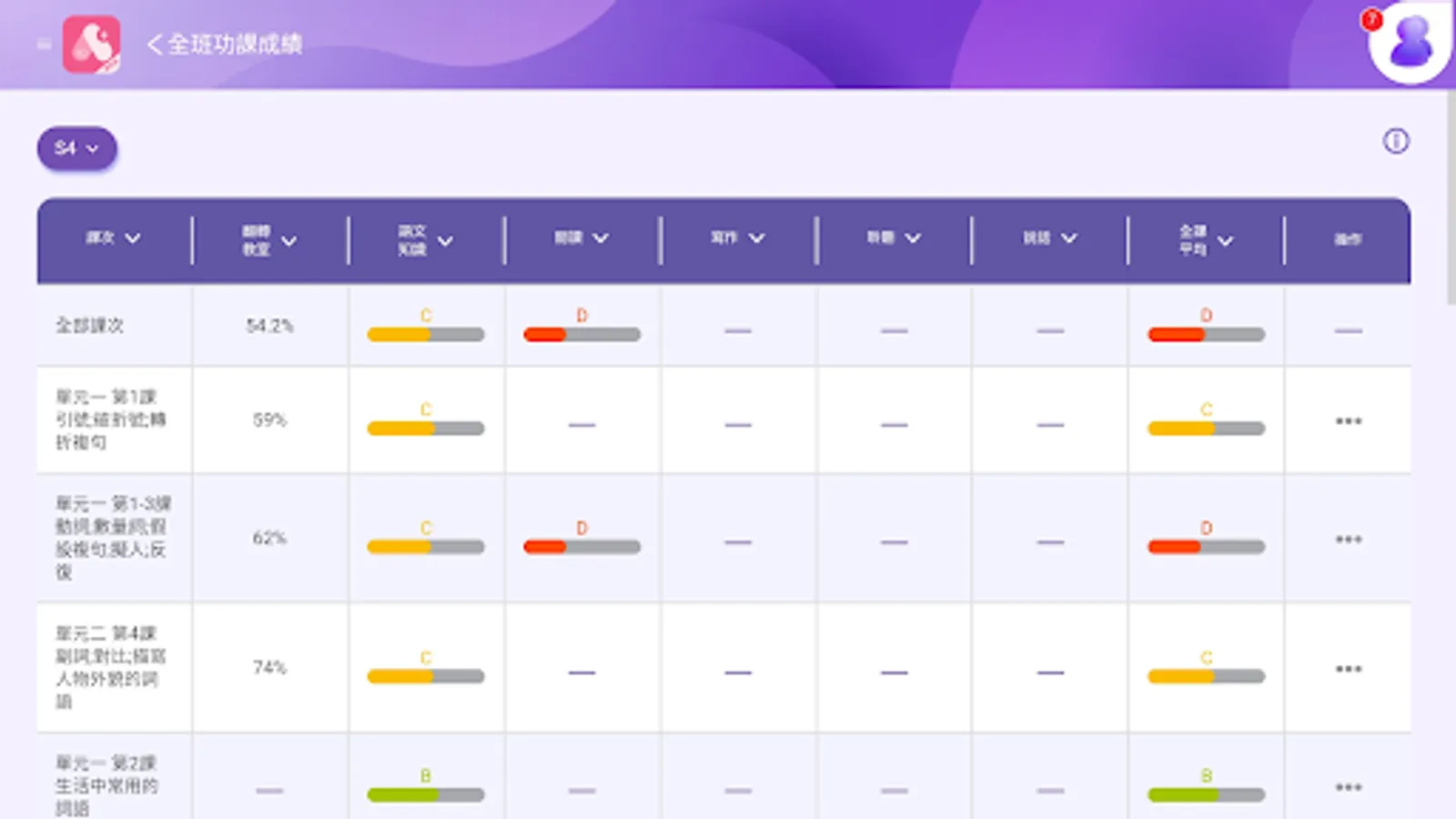1456x819 pixels.
Task: Open the actions menu for 單元一 第1課
Action: pyautogui.click(x=1347, y=420)
